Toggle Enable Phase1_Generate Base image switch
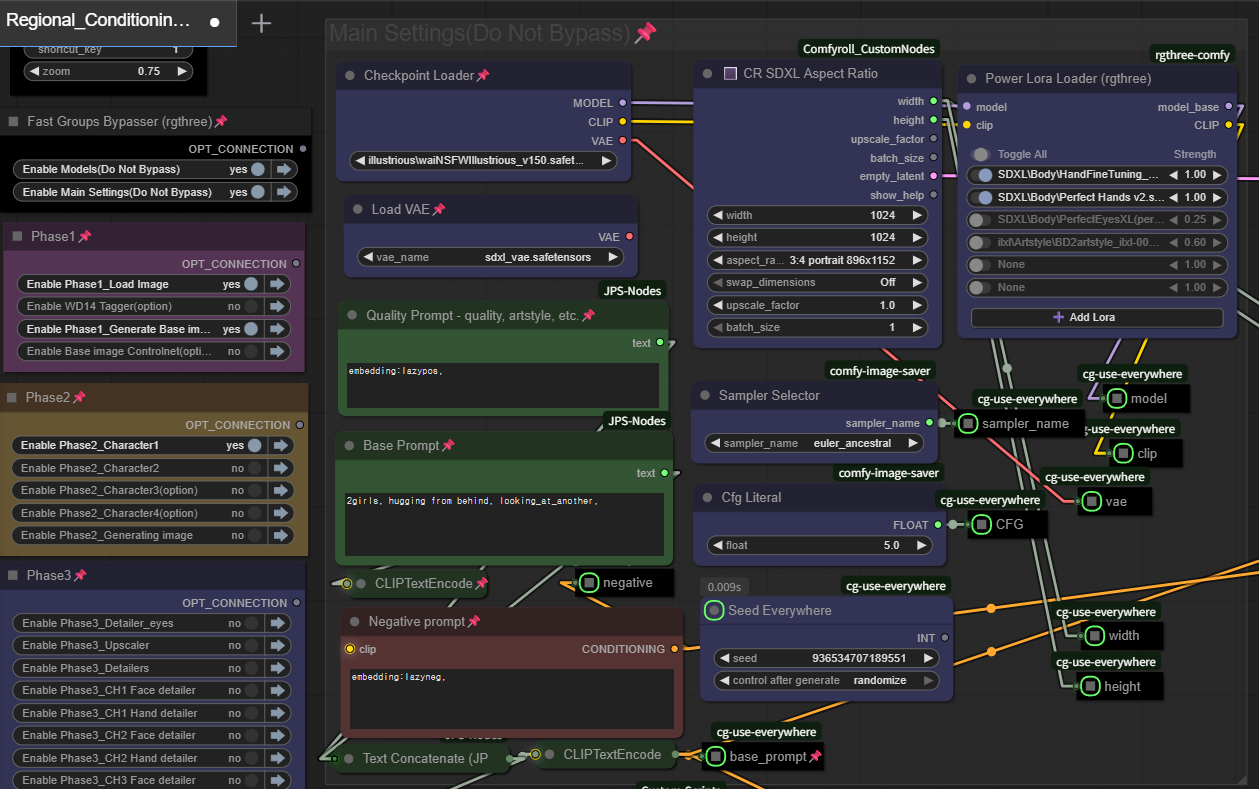1259x789 pixels. coord(251,329)
